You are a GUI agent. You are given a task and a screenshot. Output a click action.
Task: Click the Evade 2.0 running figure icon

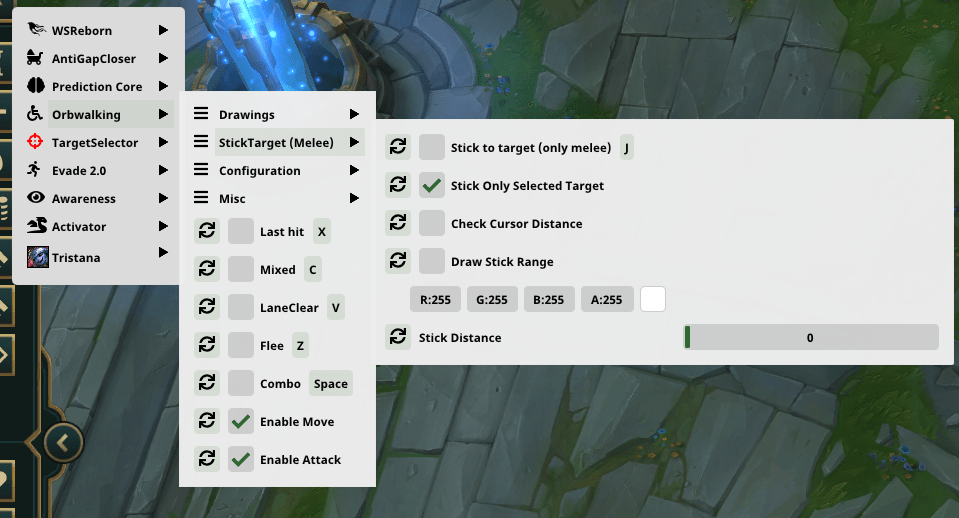click(x=34, y=169)
